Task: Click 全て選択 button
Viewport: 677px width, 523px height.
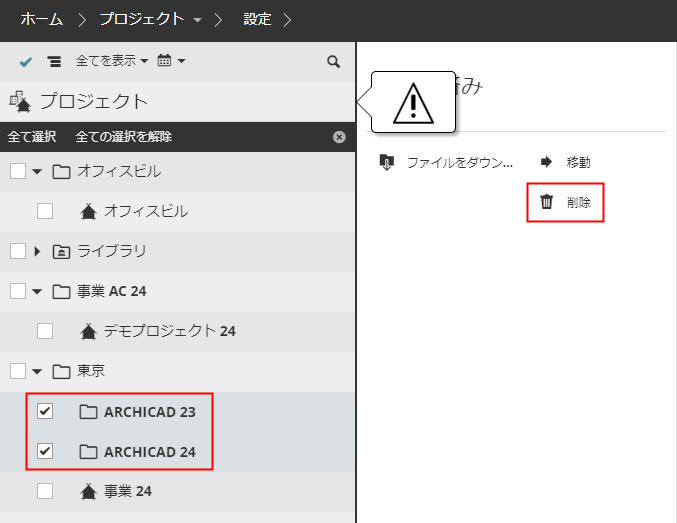Action: pyautogui.click(x=32, y=137)
